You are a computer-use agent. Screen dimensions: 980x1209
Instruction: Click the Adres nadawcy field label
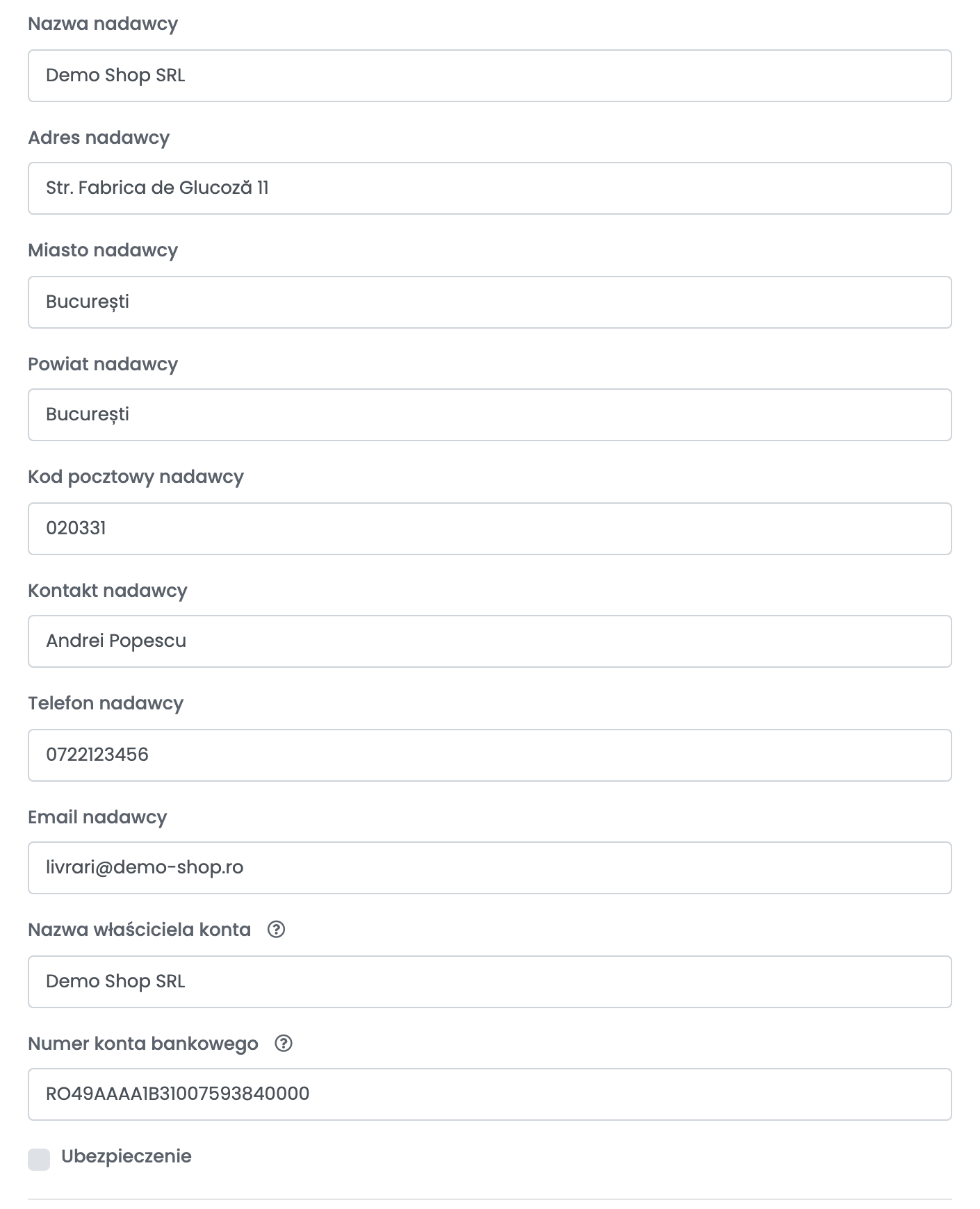click(x=99, y=138)
